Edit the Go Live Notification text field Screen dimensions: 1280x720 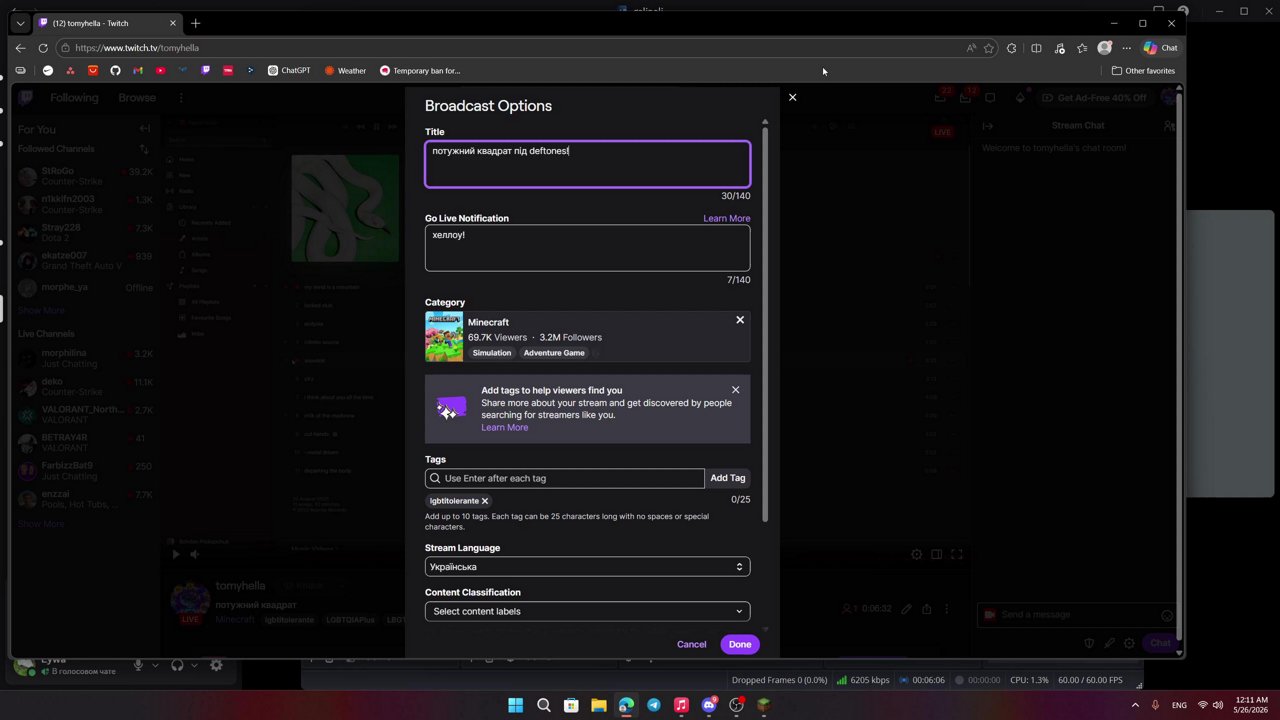click(587, 248)
